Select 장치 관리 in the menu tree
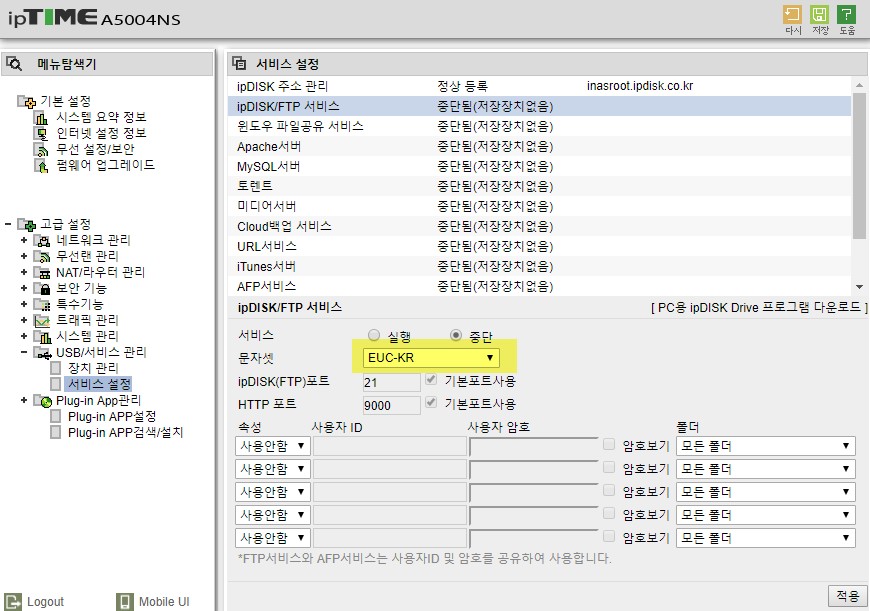Screen dimensions: 870x611 pyautogui.click(x=93, y=368)
